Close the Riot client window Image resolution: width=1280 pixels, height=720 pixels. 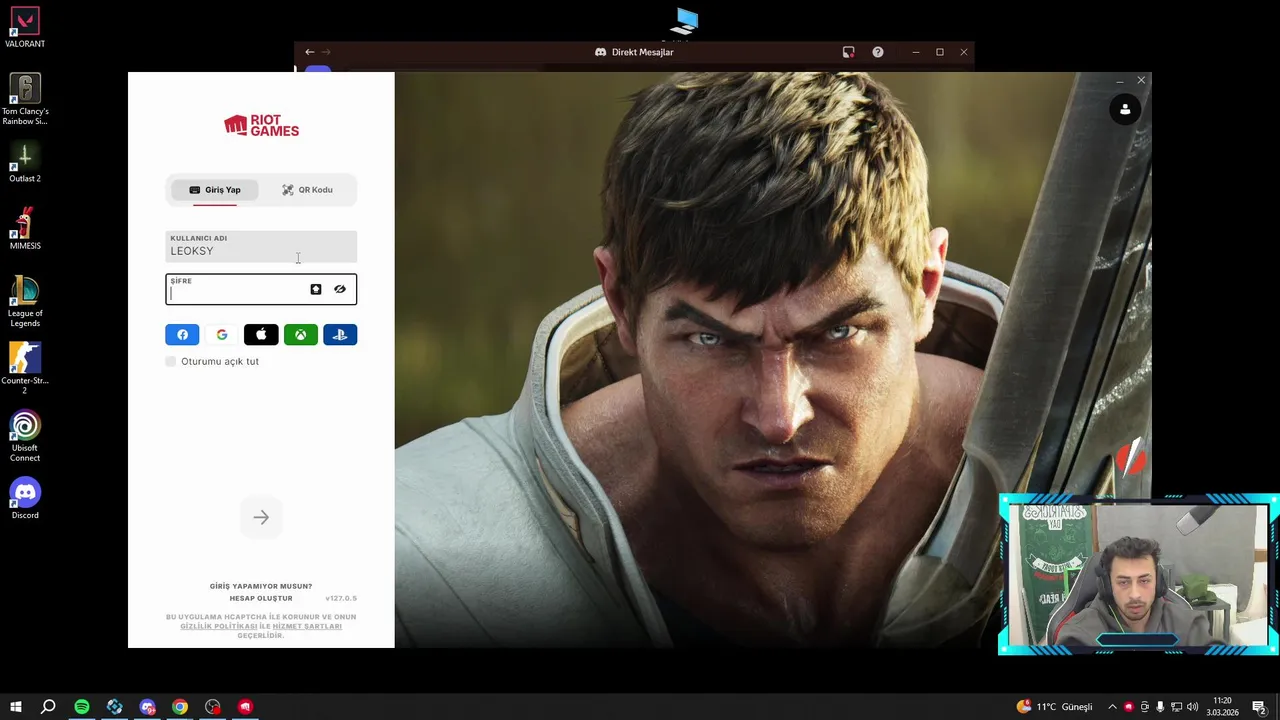[x=1141, y=80]
